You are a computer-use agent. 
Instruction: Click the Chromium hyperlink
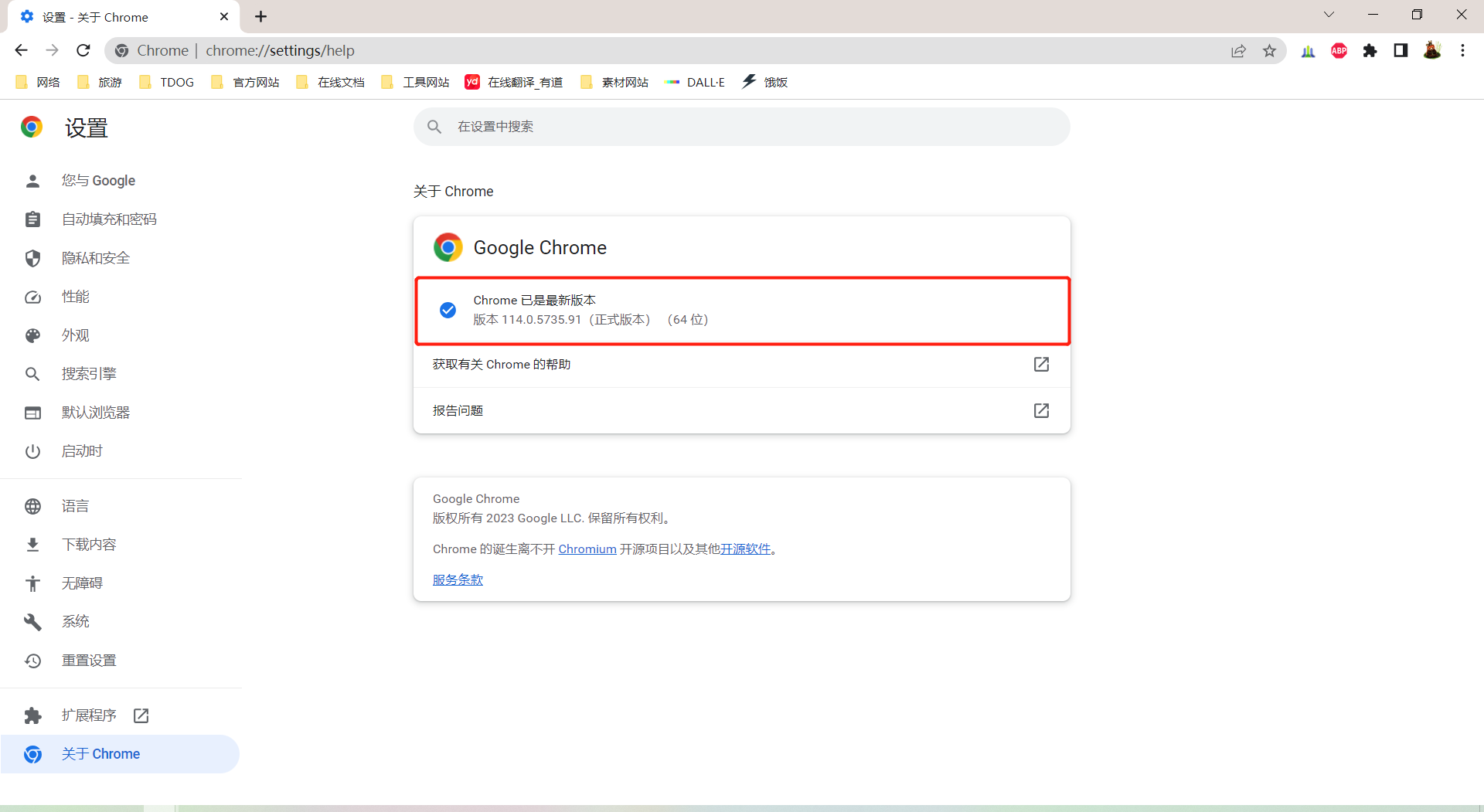pos(587,549)
